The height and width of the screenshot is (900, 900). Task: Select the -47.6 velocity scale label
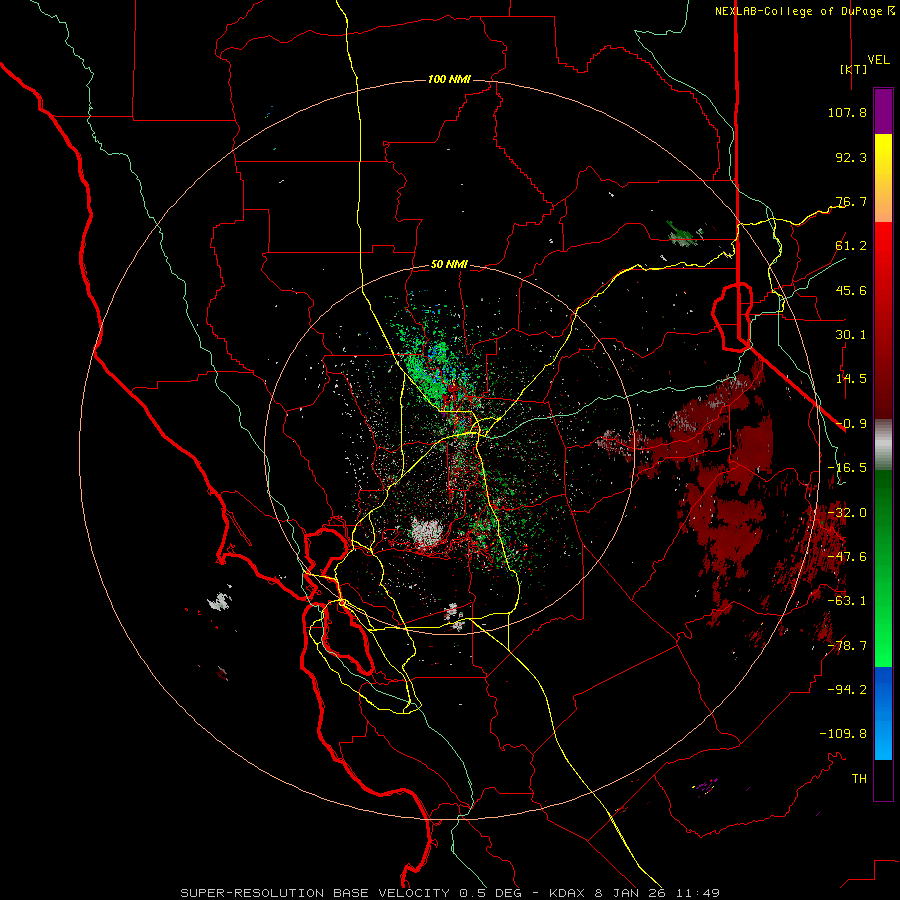pyautogui.click(x=847, y=557)
